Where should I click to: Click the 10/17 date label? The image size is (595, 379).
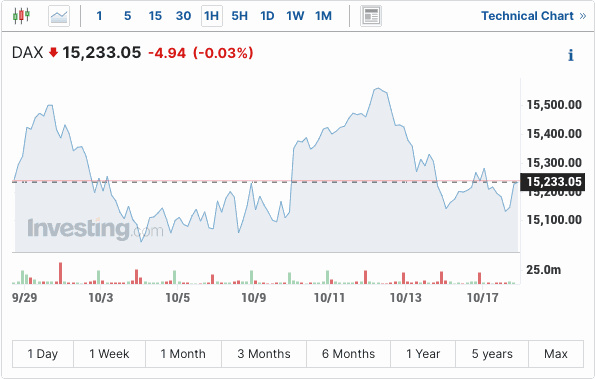[483, 298]
